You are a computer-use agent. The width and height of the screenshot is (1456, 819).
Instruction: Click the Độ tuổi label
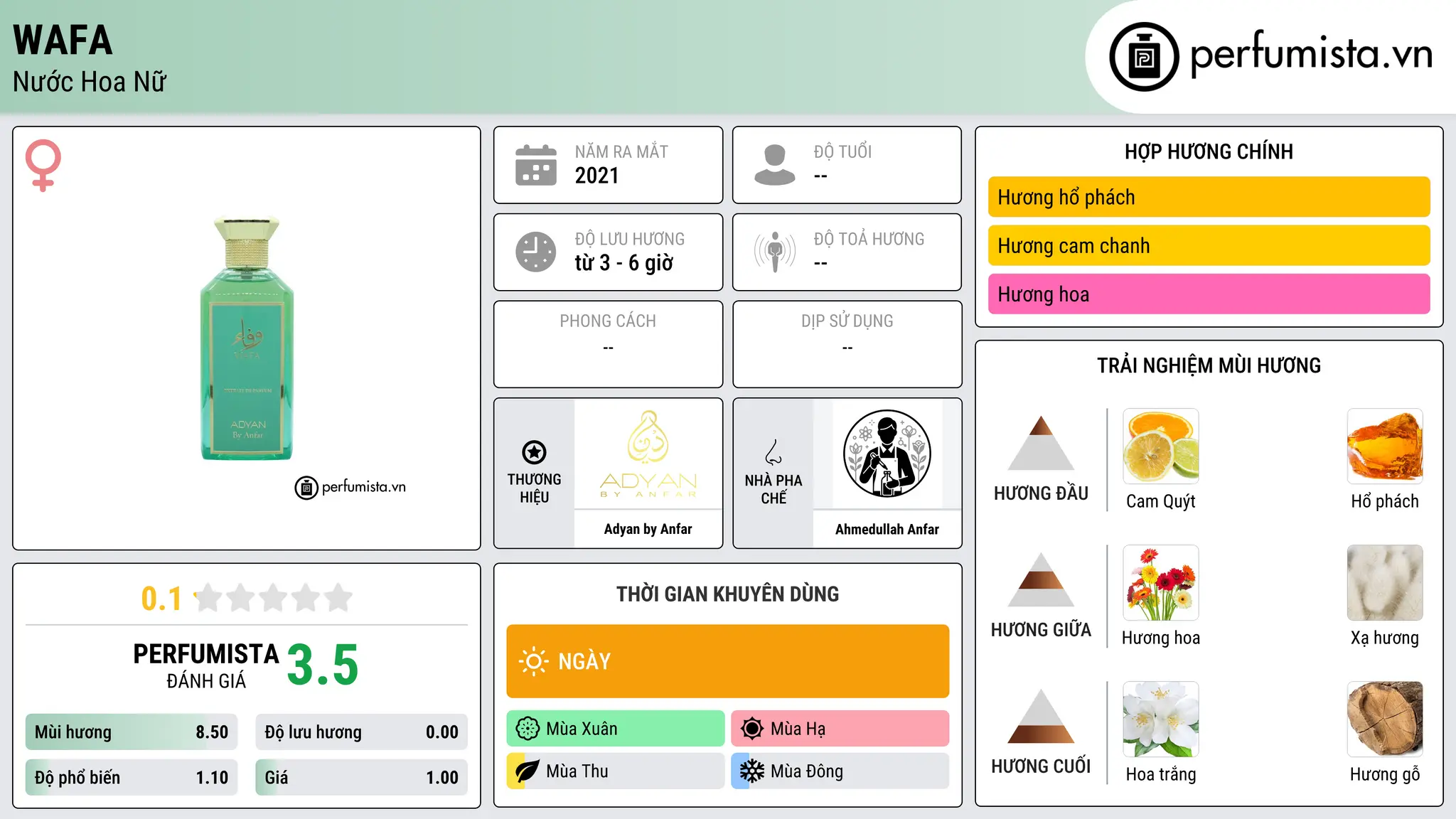[842, 151]
